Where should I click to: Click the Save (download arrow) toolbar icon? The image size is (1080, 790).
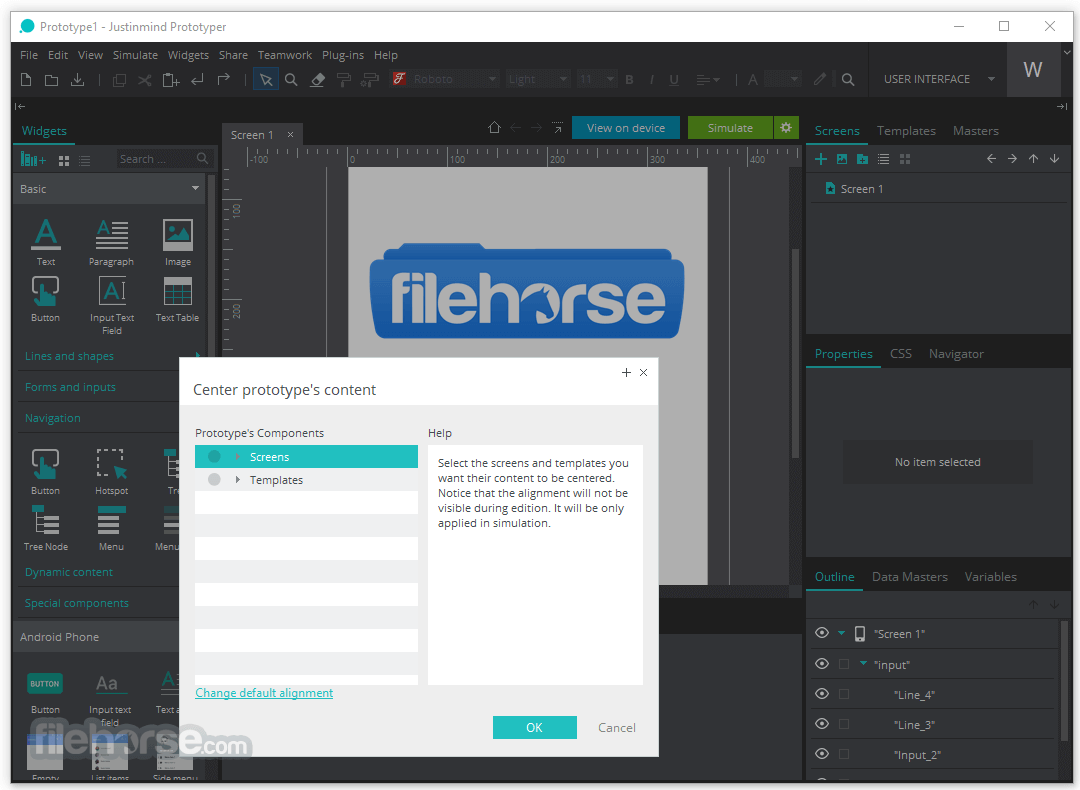tap(78, 80)
